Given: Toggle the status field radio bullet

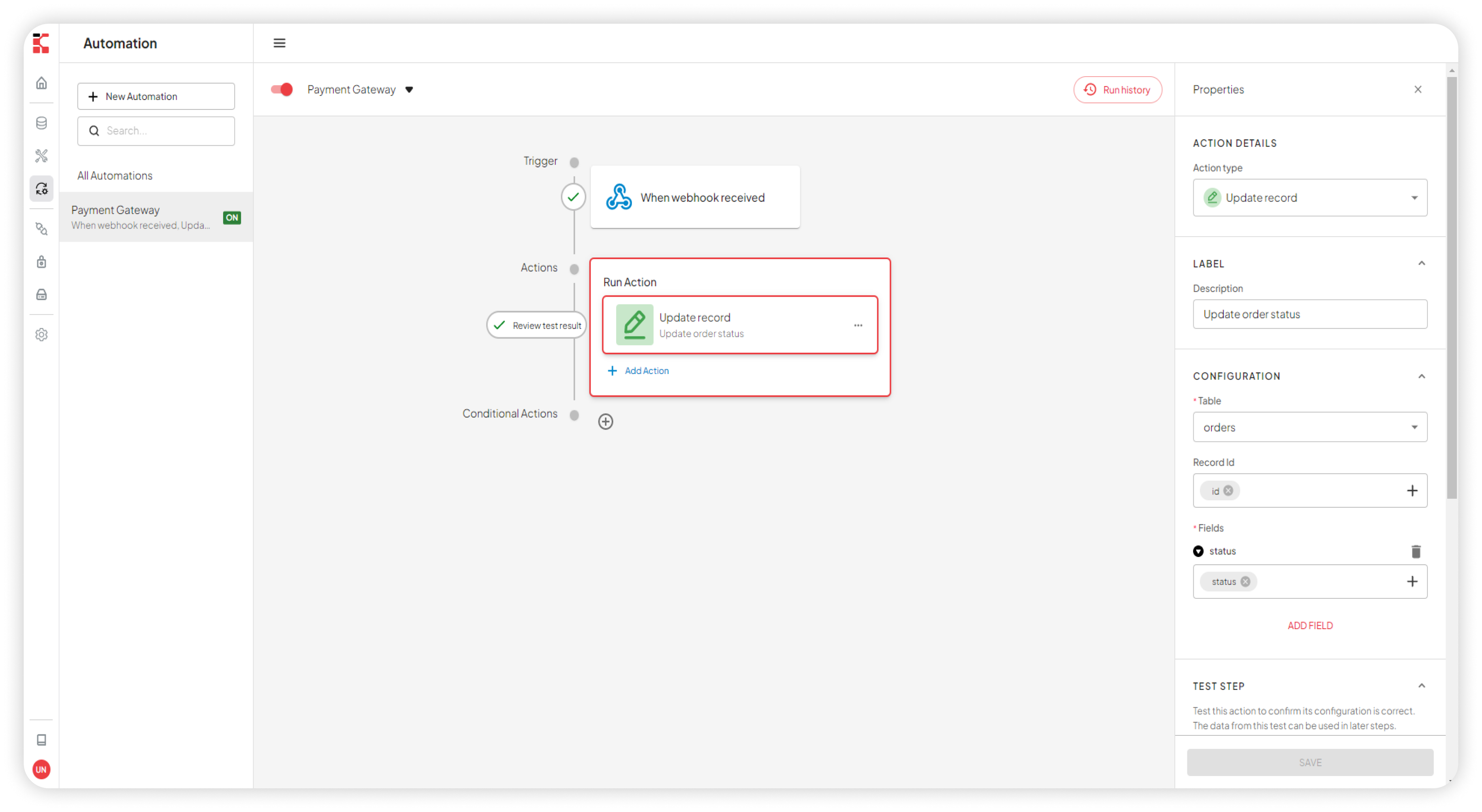Looking at the screenshot, I should (x=1198, y=551).
